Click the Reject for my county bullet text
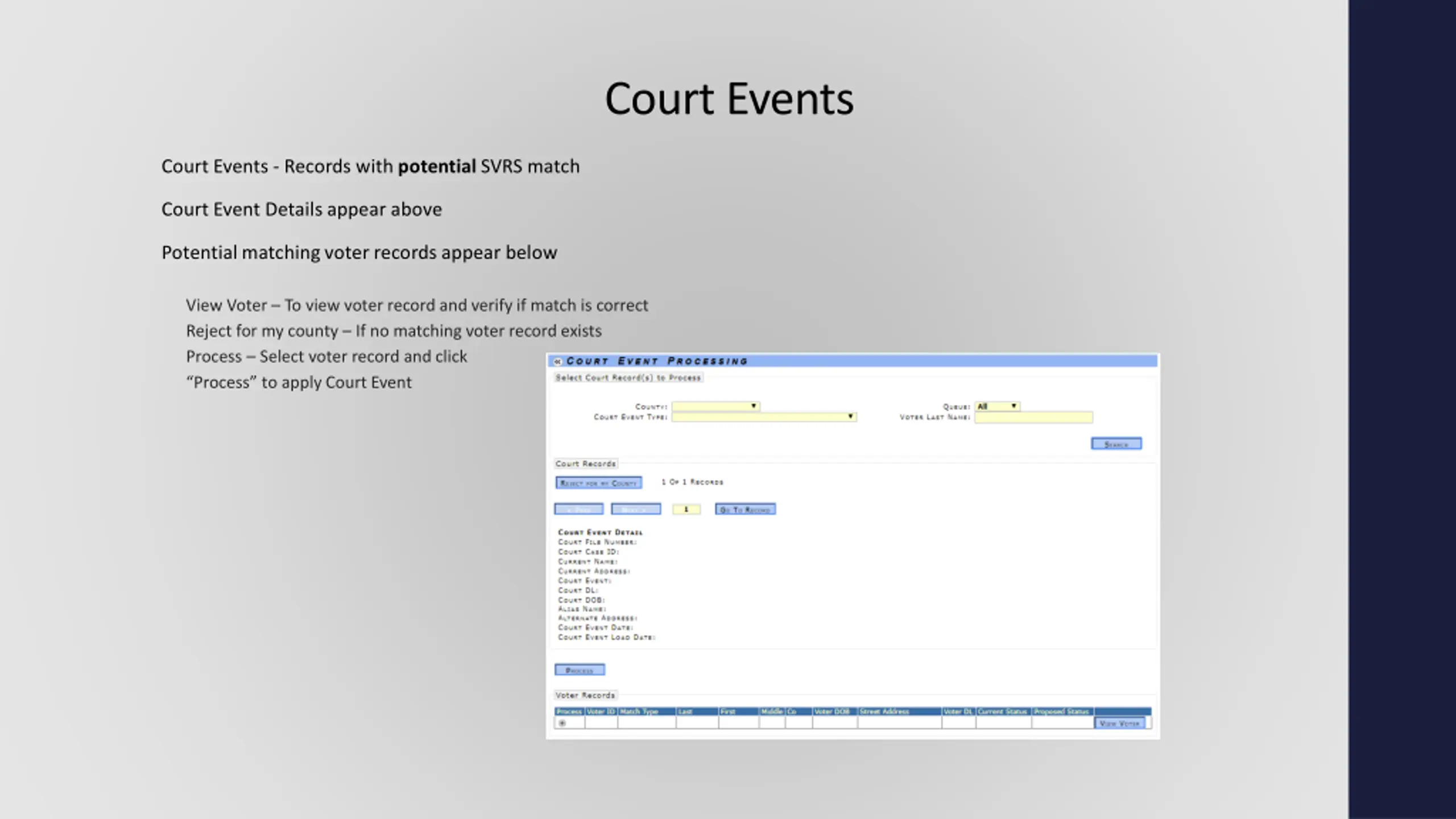1456x819 pixels. pyautogui.click(x=394, y=331)
